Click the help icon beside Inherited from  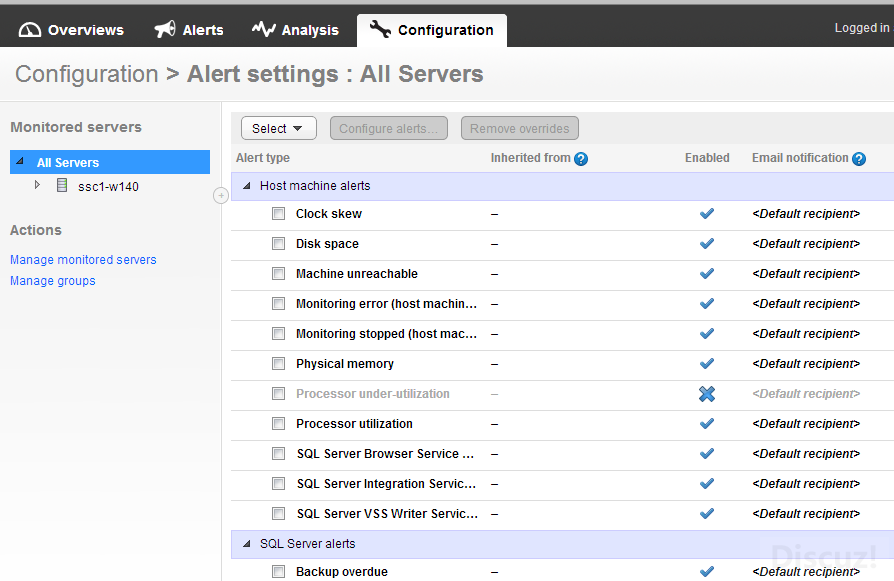coord(581,158)
